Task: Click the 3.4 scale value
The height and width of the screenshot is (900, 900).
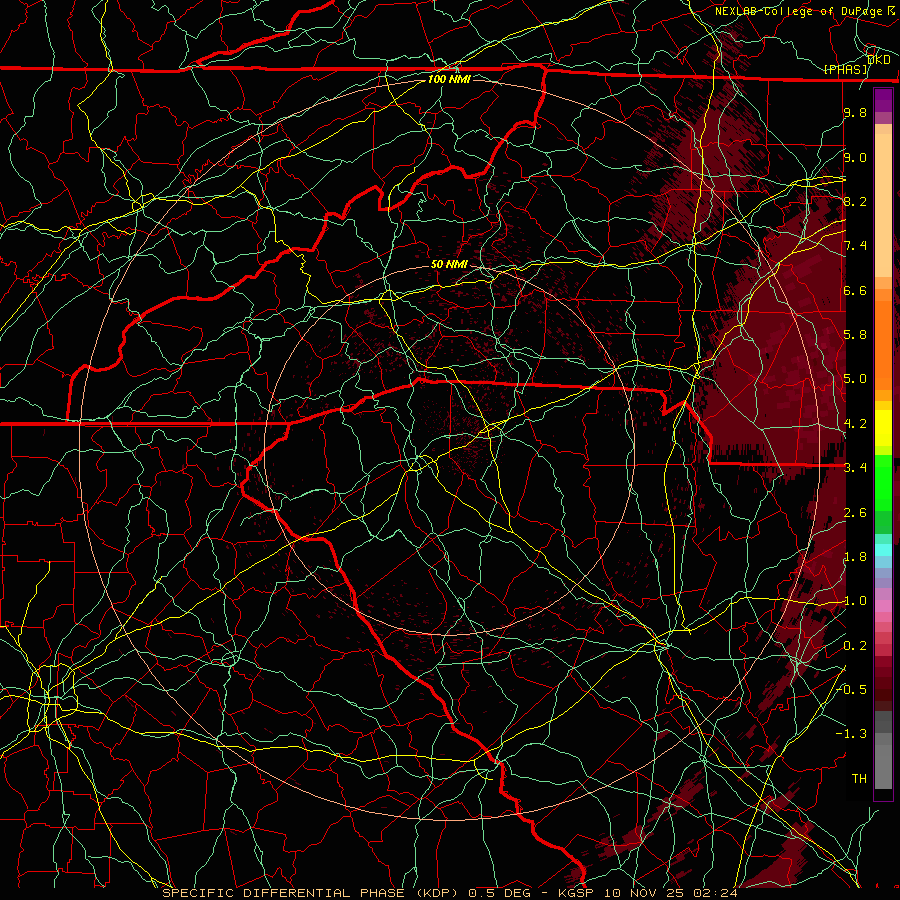Action: coord(855,468)
